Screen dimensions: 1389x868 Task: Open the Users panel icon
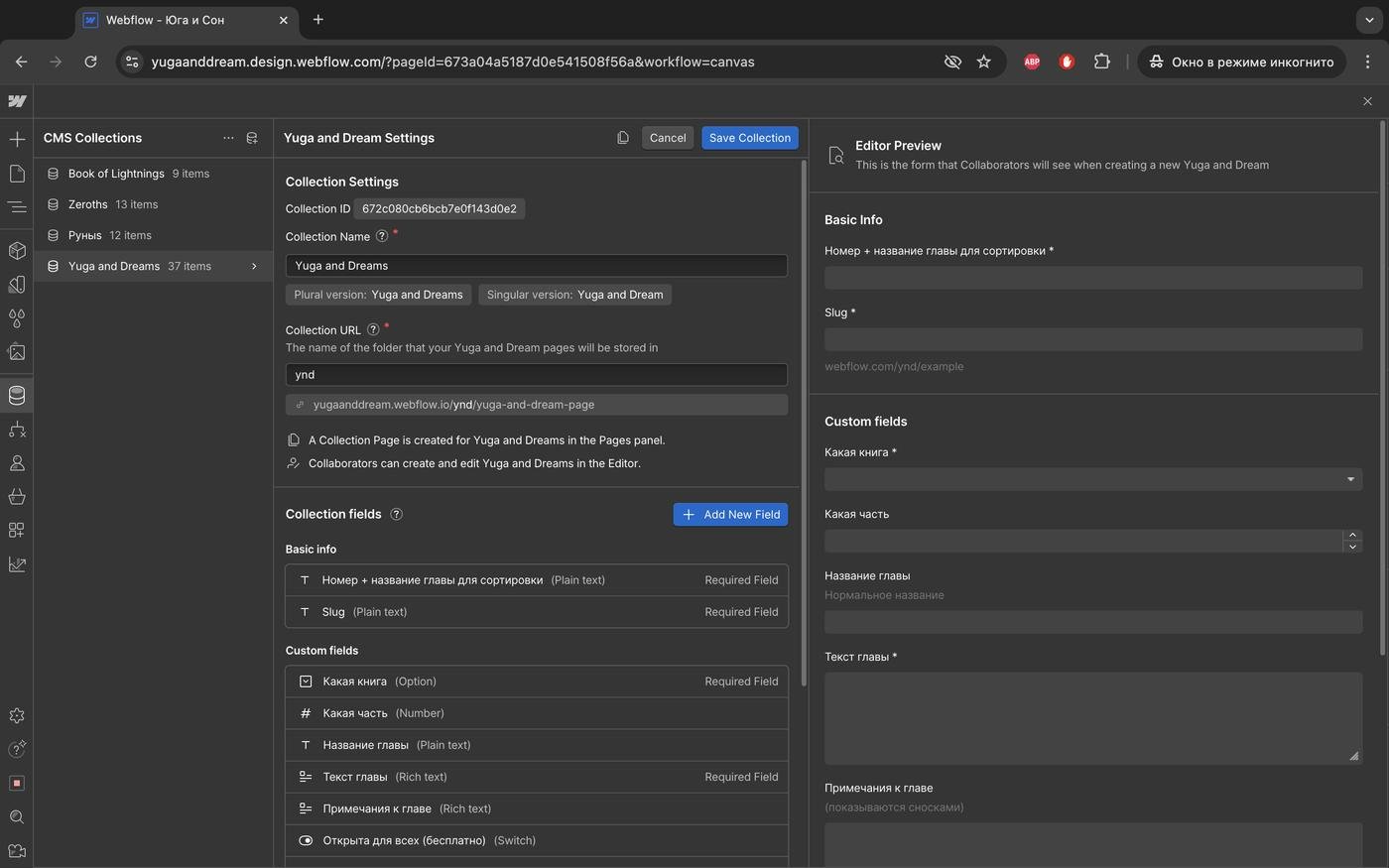(x=17, y=463)
